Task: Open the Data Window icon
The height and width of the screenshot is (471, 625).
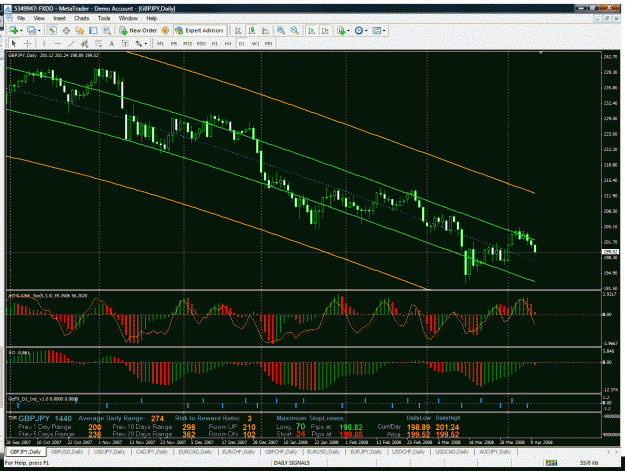Action: (66, 31)
